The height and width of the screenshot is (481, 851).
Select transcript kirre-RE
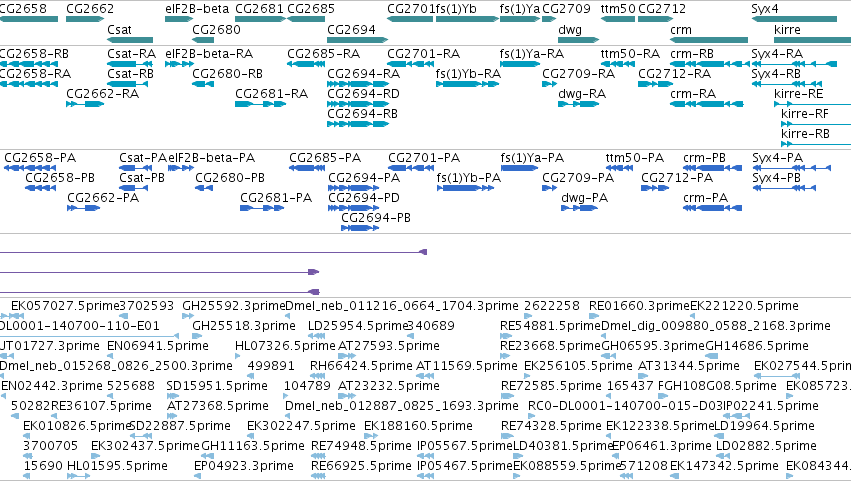pos(812,104)
